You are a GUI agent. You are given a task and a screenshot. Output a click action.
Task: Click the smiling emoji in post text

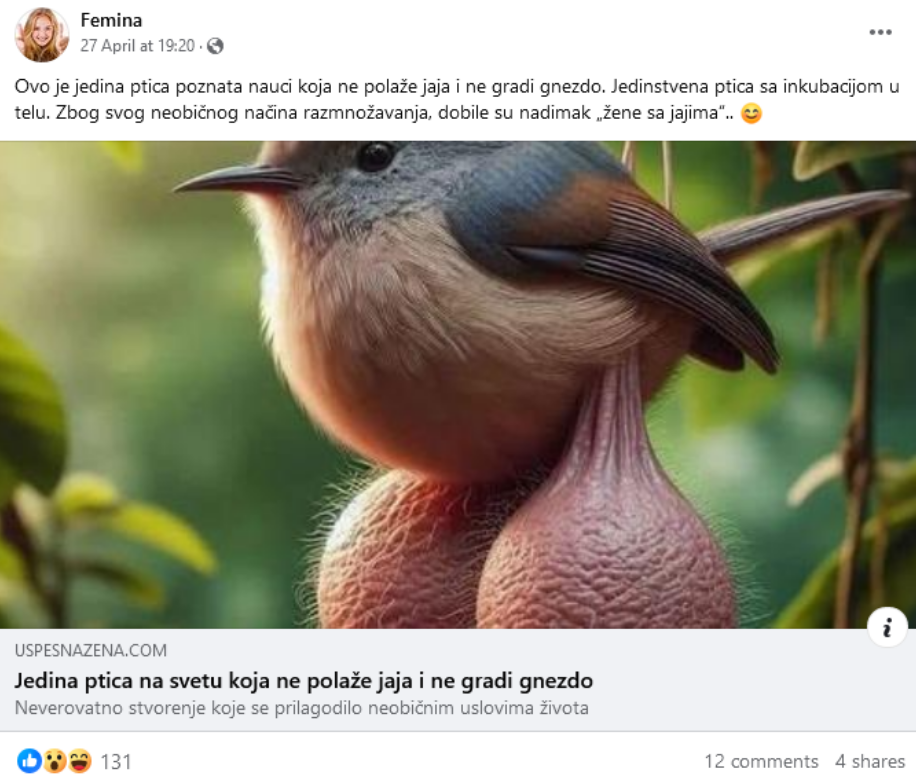point(751,113)
